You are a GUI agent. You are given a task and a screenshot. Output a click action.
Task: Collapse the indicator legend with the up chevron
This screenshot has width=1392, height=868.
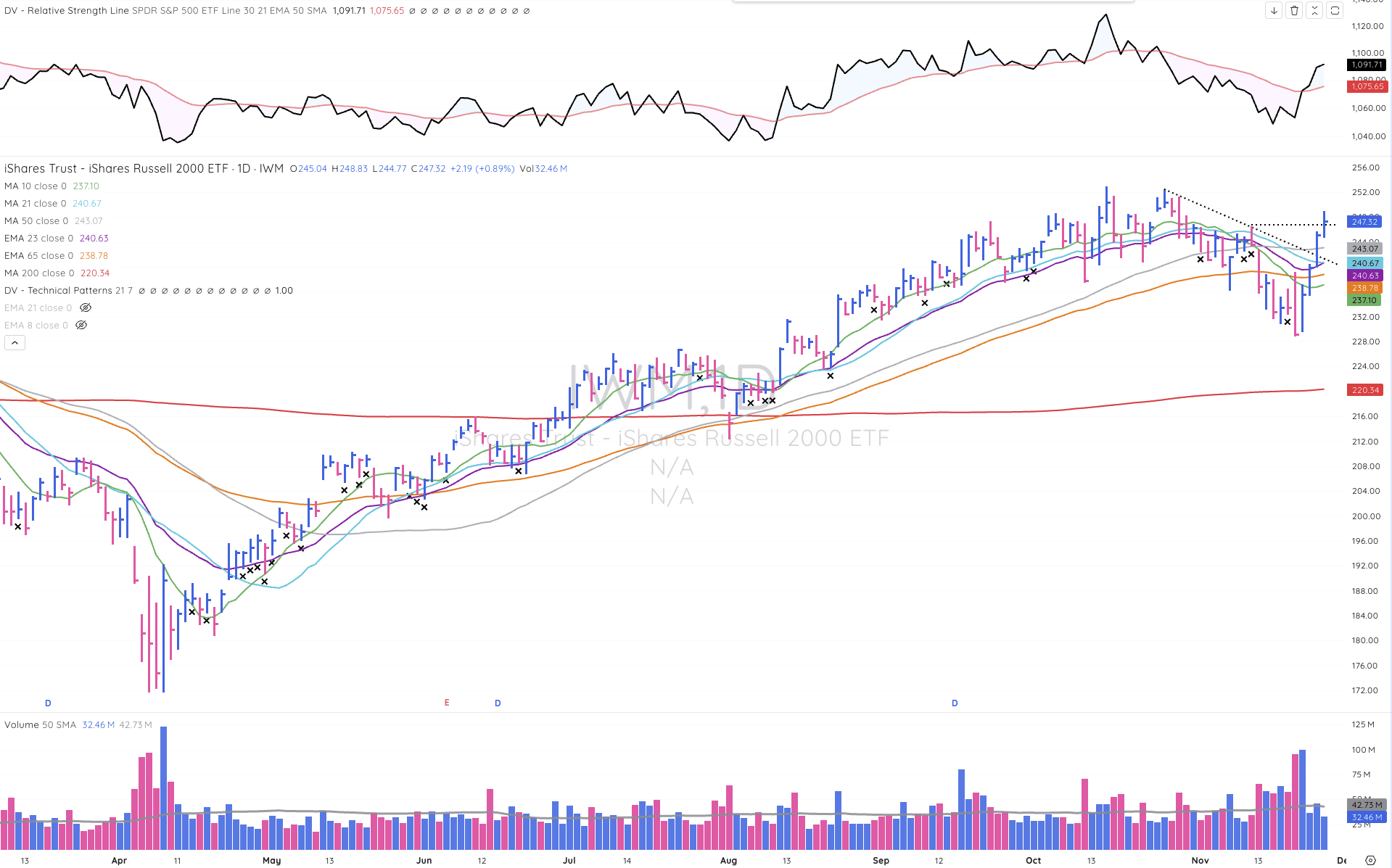tap(15, 342)
